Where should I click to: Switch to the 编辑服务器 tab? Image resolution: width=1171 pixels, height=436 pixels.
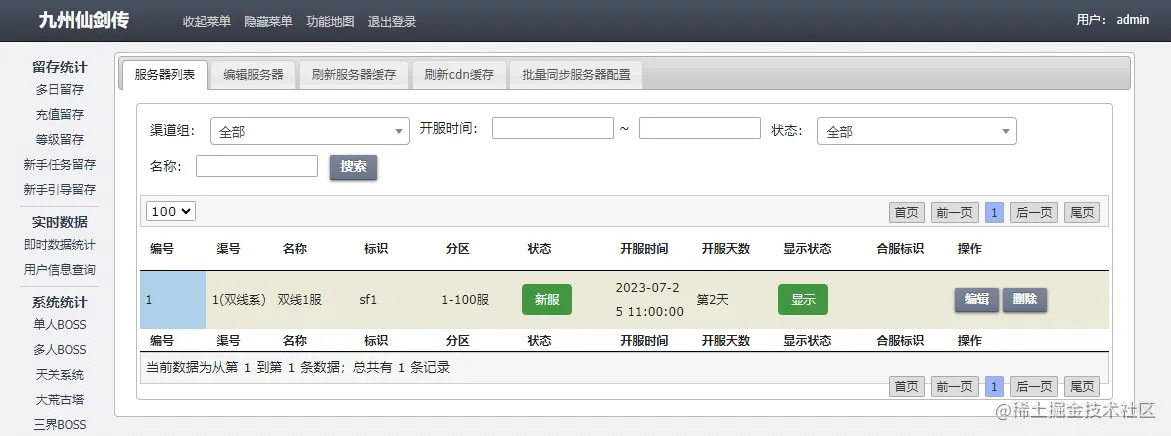coord(253,75)
